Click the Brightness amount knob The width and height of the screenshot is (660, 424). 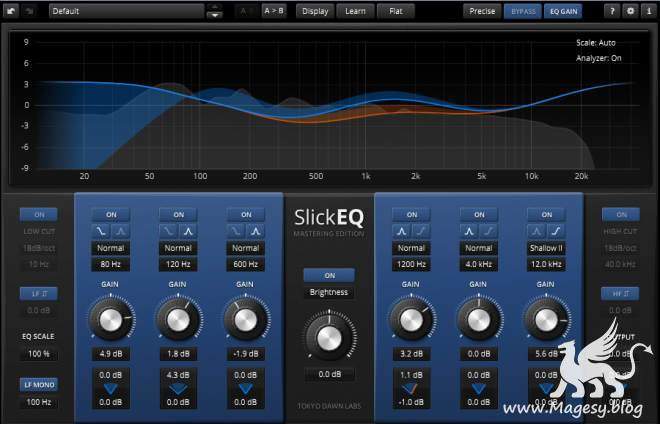pyautogui.click(x=329, y=338)
